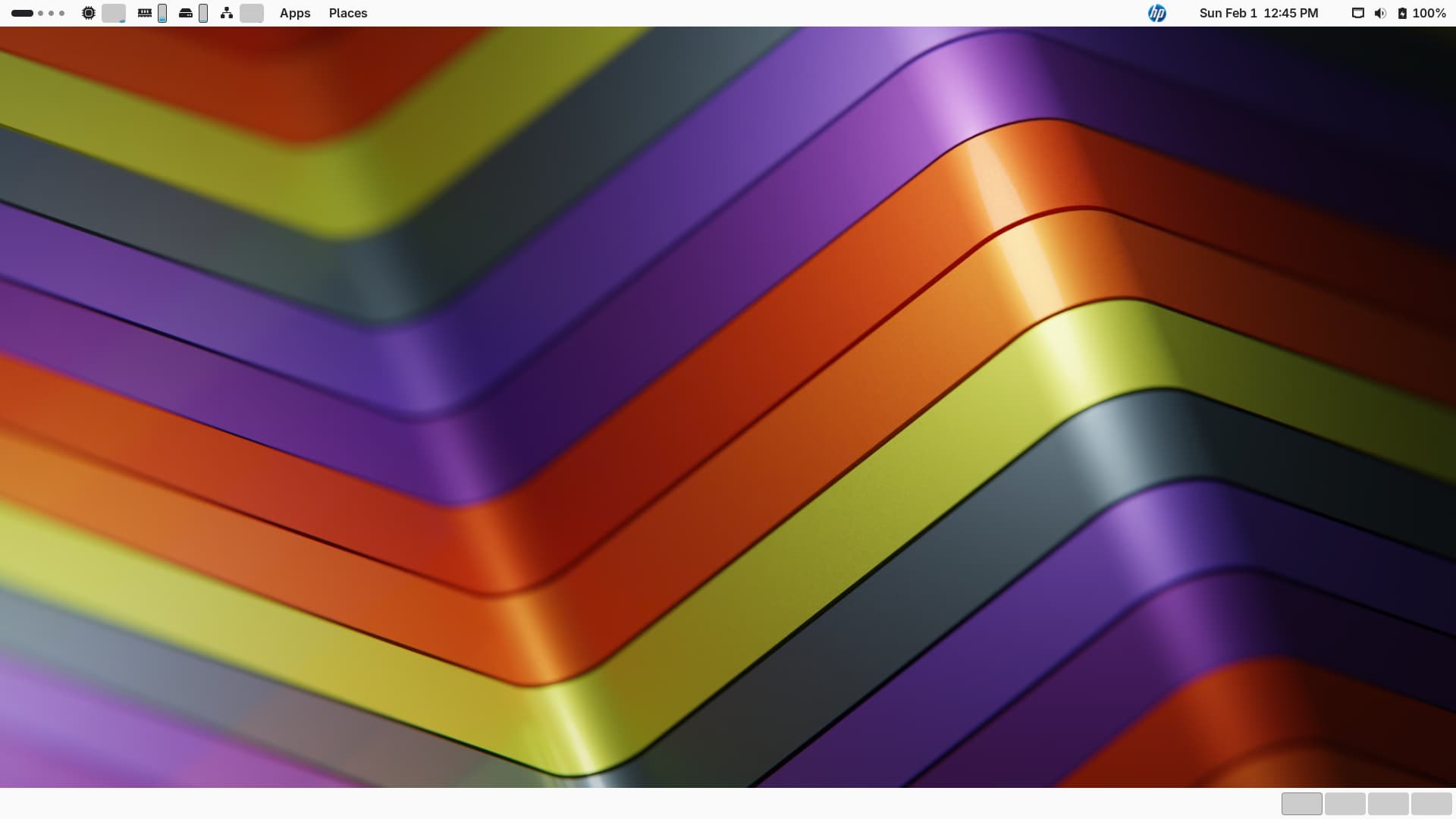Image resolution: width=1456 pixels, height=819 pixels.
Task: Open the Apps menu
Action: coord(295,13)
